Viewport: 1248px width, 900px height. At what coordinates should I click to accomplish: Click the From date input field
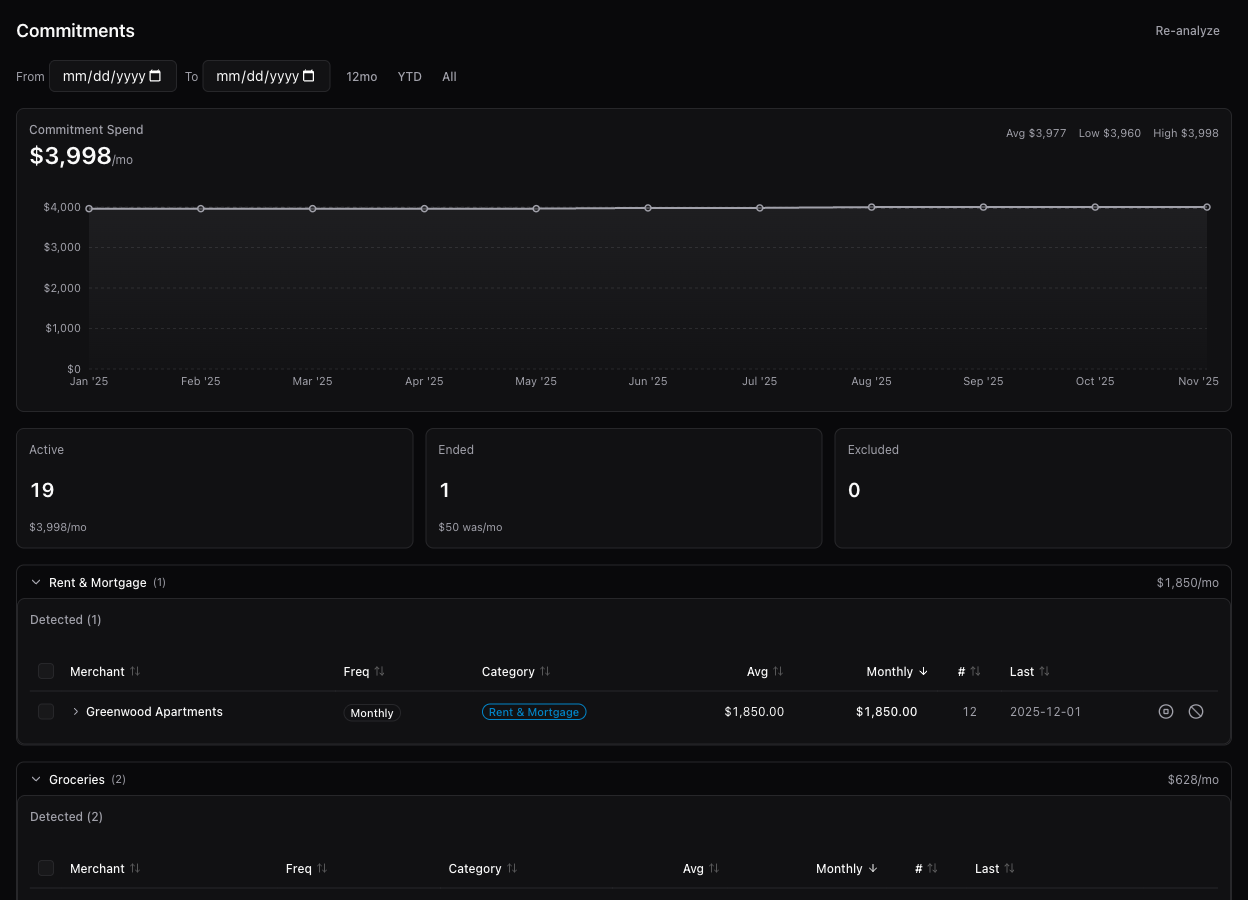tap(103, 75)
